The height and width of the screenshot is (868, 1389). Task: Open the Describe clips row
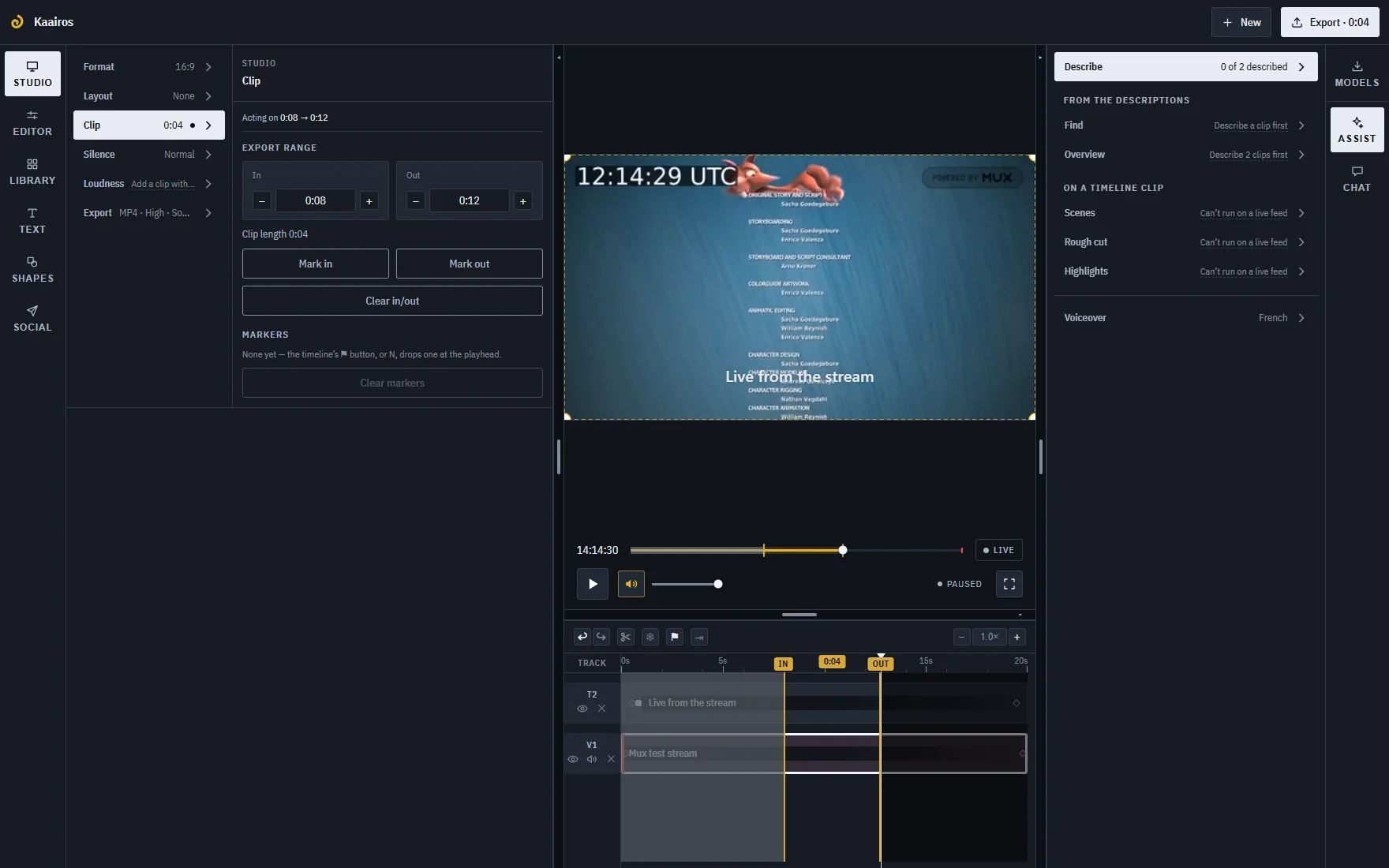[x=1185, y=67]
